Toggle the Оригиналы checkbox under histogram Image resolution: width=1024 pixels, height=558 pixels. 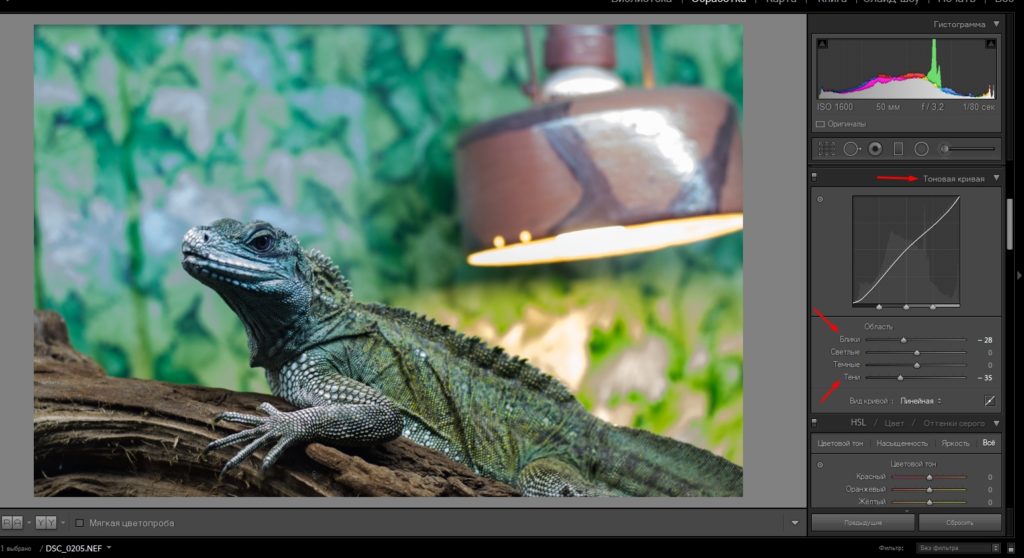pos(820,124)
